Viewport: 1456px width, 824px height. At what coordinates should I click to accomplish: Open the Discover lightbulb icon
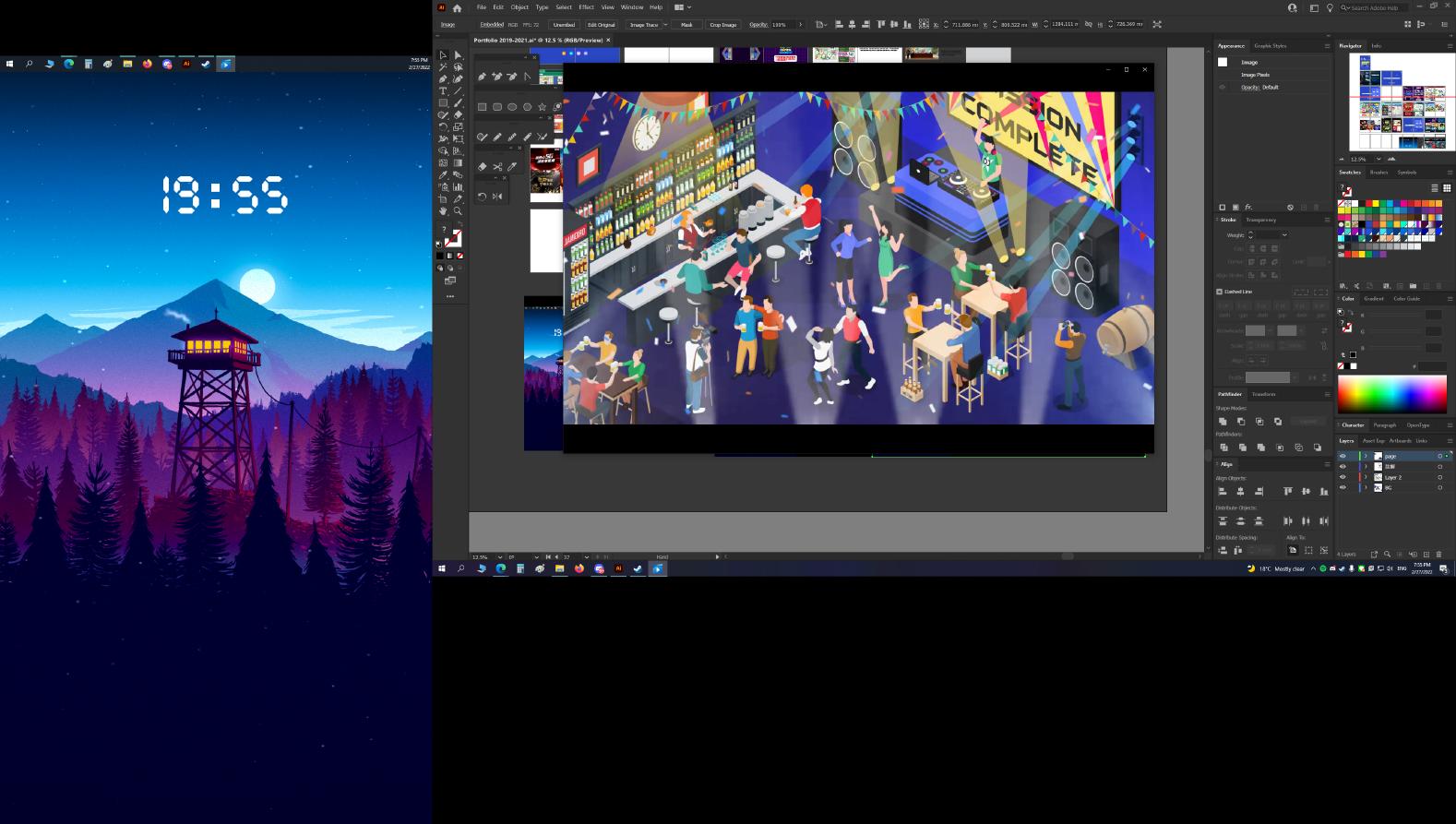[x=1330, y=7]
